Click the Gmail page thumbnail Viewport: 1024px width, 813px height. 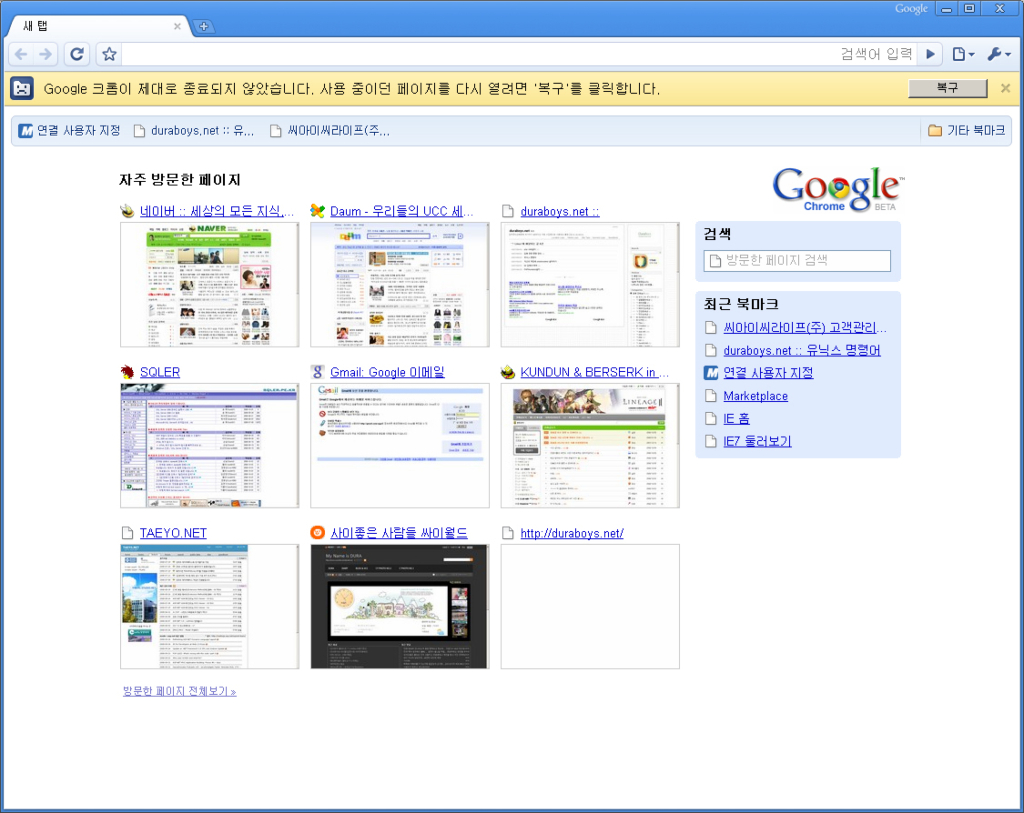400,445
